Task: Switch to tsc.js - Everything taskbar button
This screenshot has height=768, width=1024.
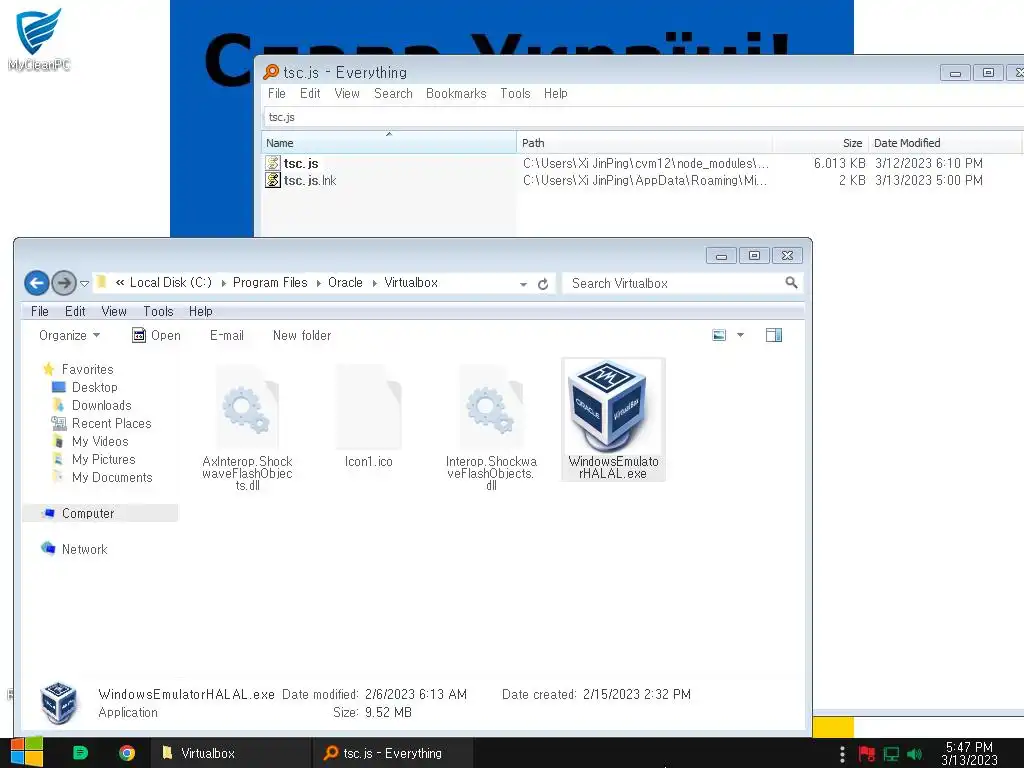Action: pos(391,753)
